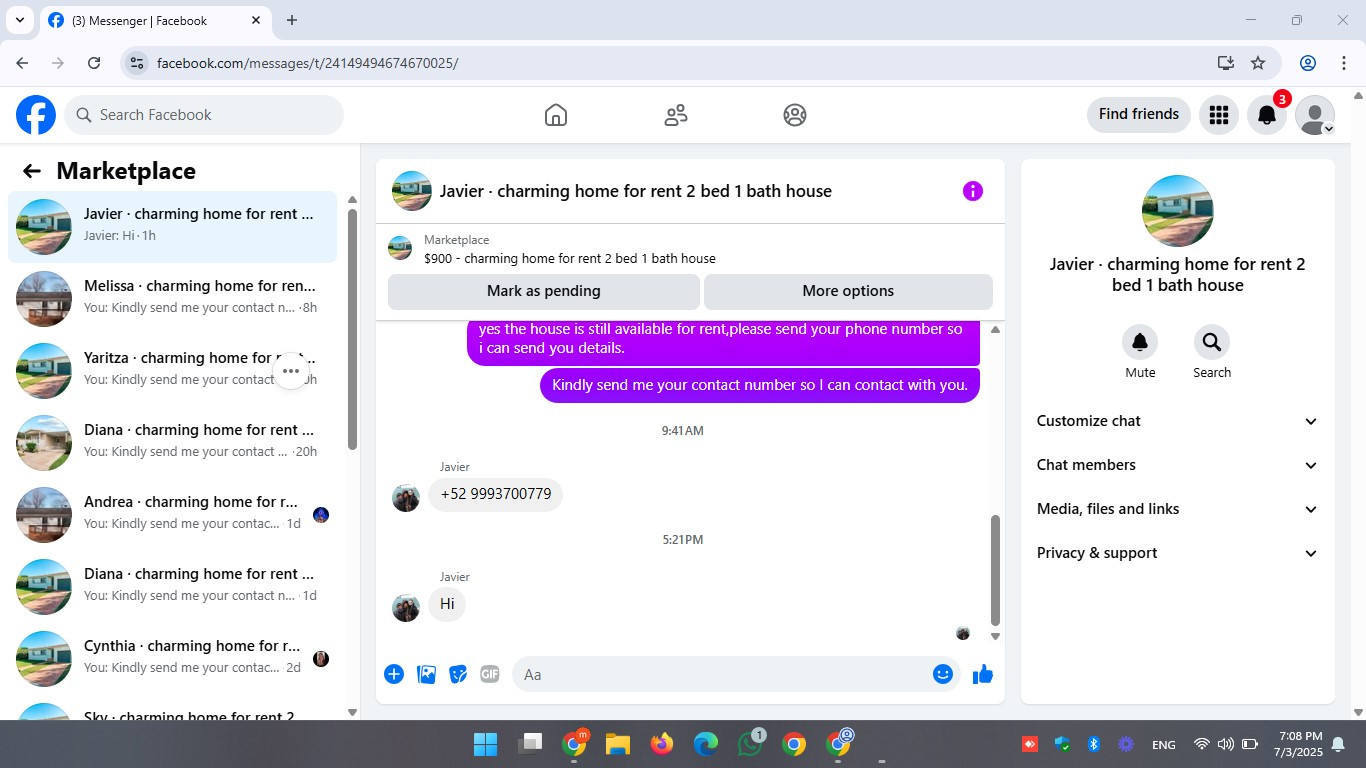The width and height of the screenshot is (1366, 768).
Task: Click the chat messages scrollbar thumb
Action: [x=995, y=570]
